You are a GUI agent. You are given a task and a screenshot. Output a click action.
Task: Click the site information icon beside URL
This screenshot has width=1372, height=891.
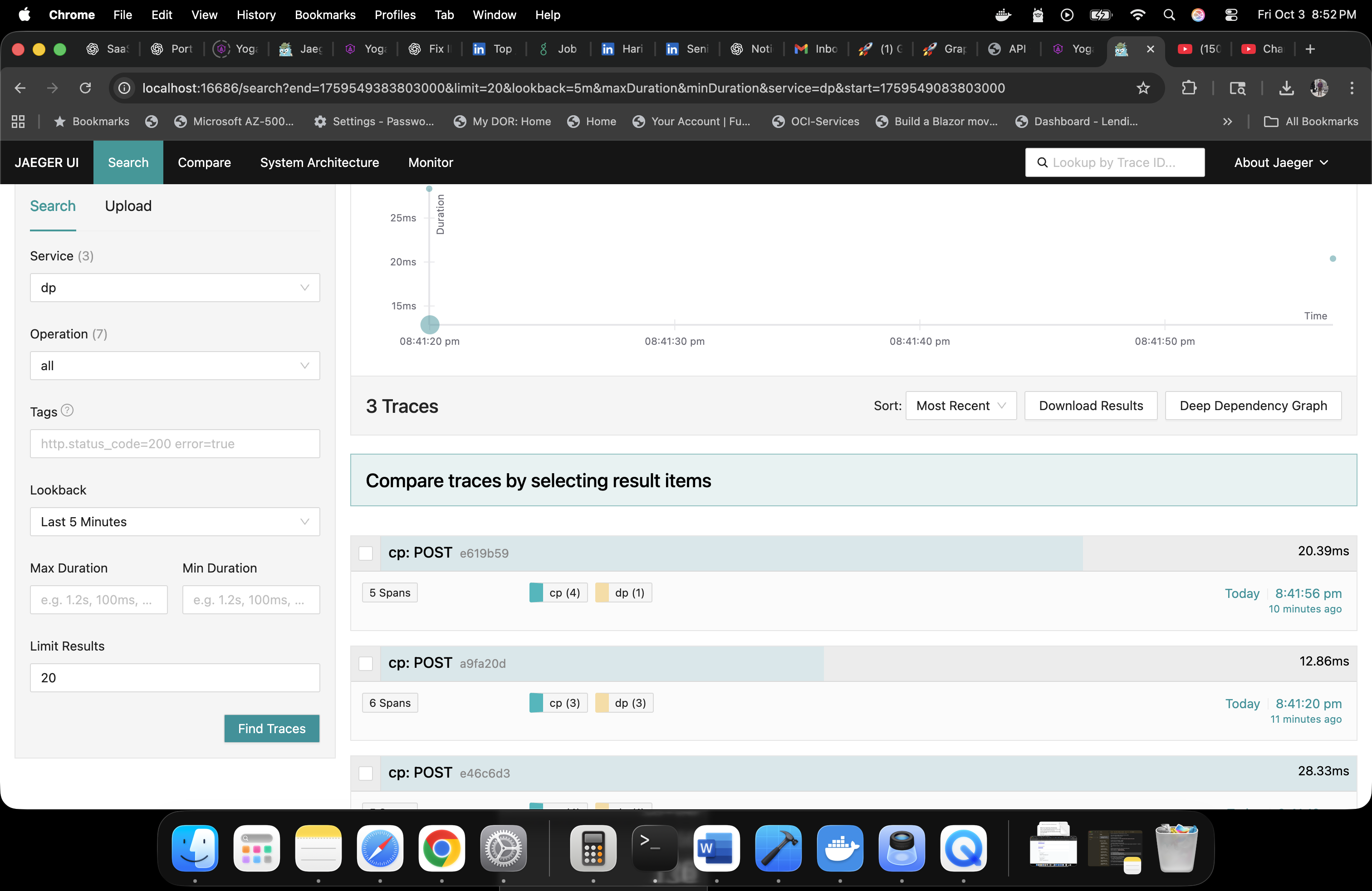pos(124,88)
